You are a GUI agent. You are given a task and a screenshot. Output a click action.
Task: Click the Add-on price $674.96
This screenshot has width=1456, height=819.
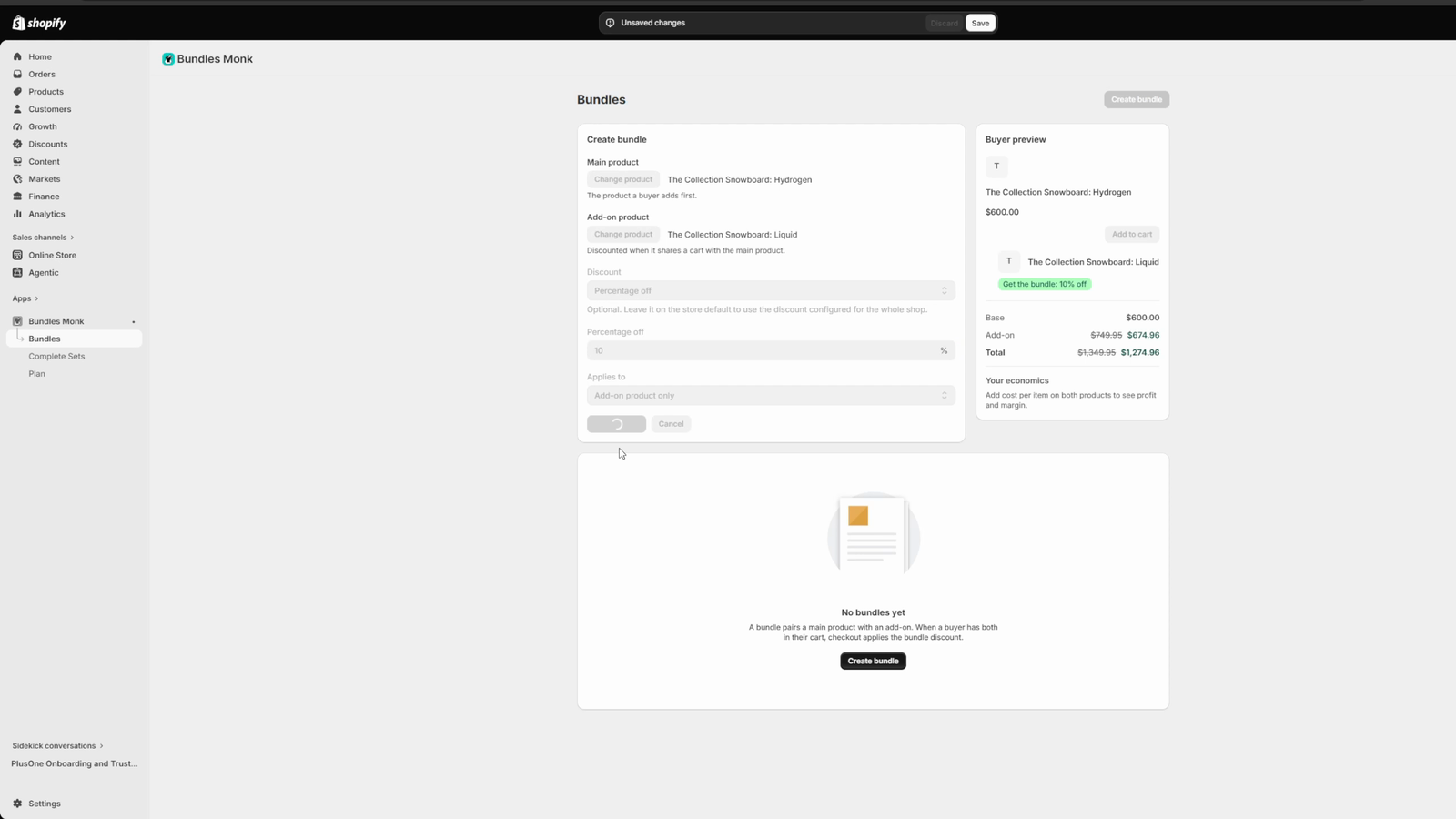pos(1143,335)
